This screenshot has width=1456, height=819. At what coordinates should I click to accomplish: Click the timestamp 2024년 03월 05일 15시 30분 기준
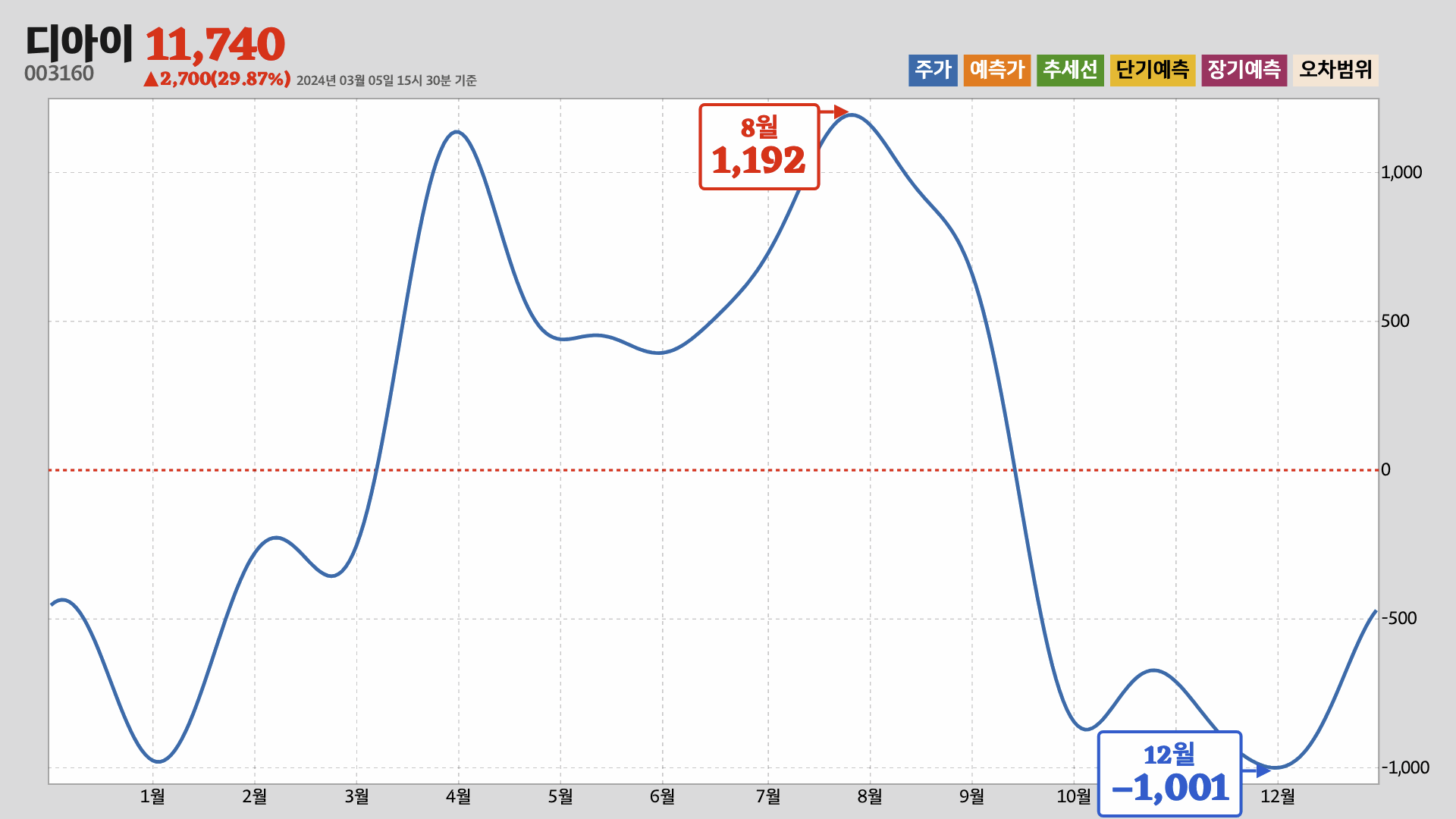click(x=386, y=80)
